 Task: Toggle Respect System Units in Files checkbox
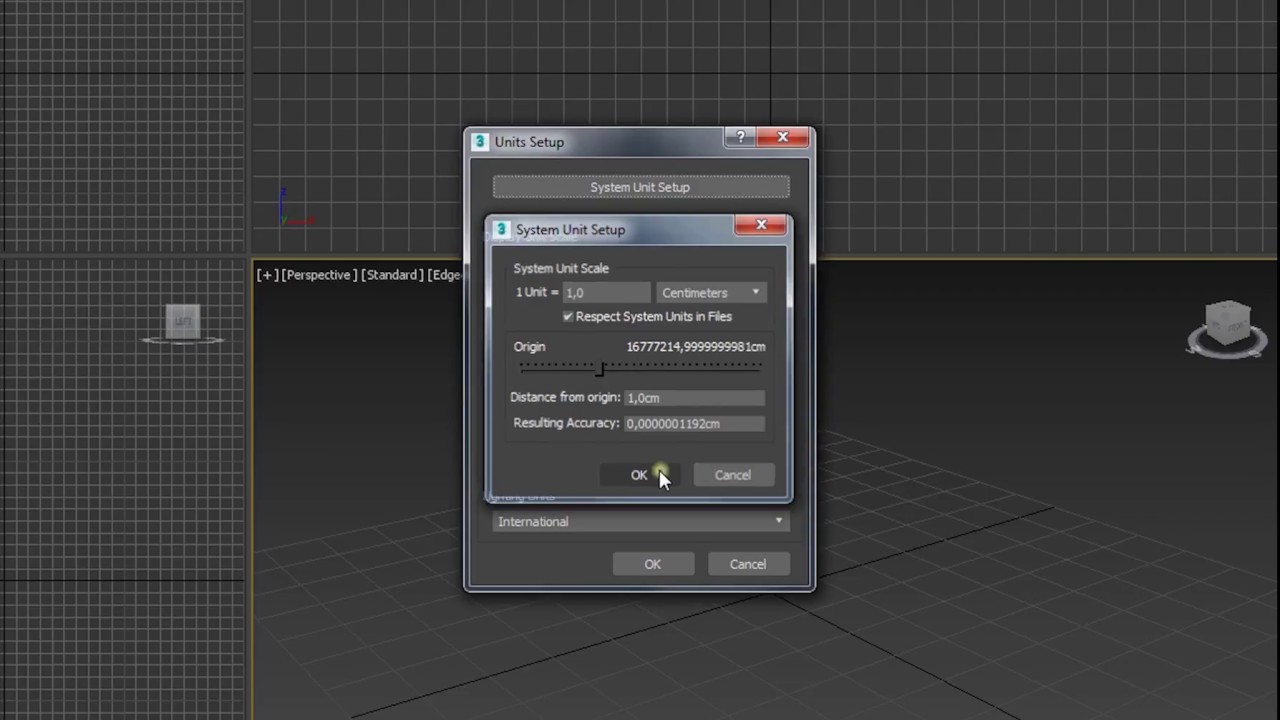pos(568,317)
